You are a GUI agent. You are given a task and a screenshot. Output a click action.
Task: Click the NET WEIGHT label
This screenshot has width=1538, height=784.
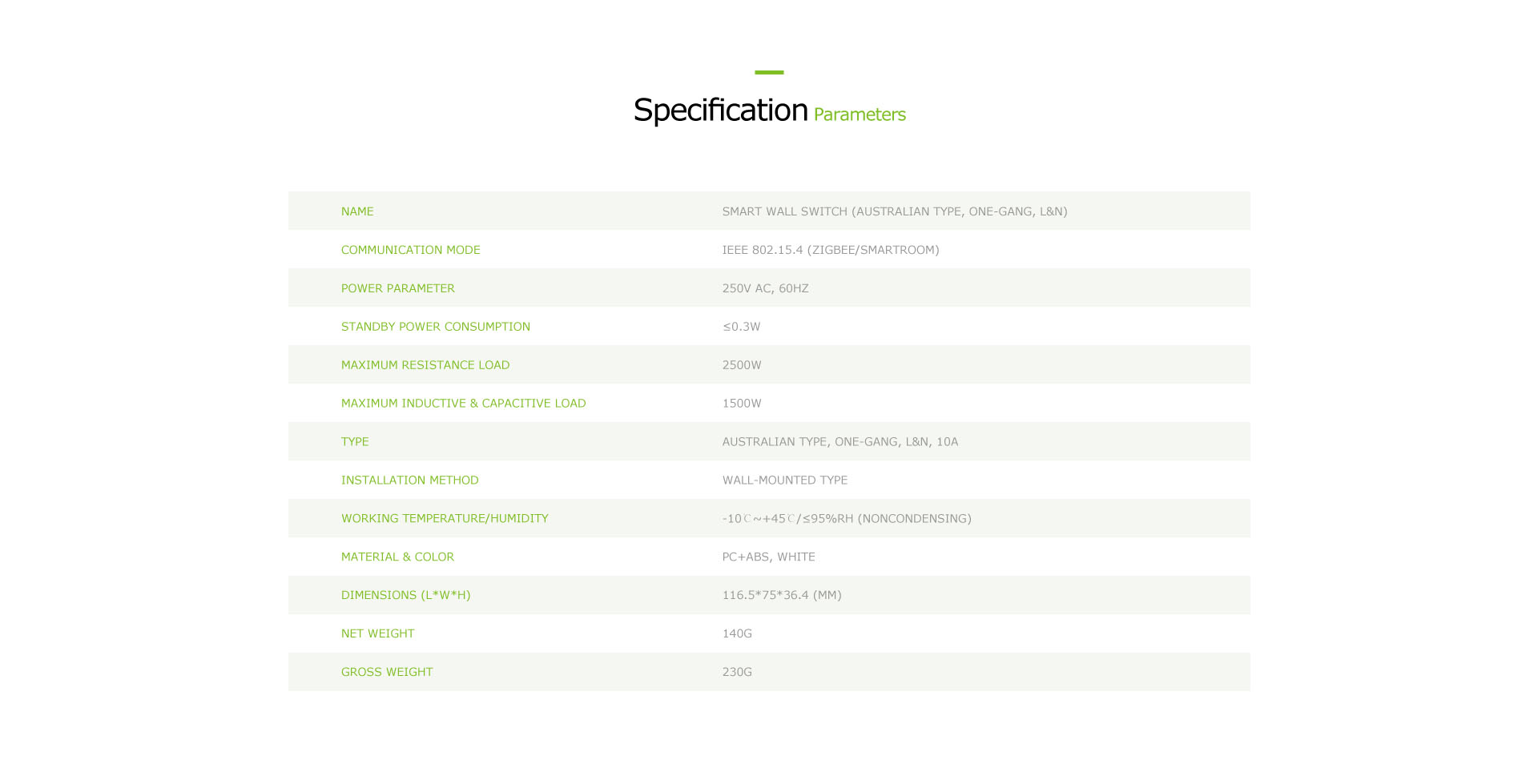[378, 633]
